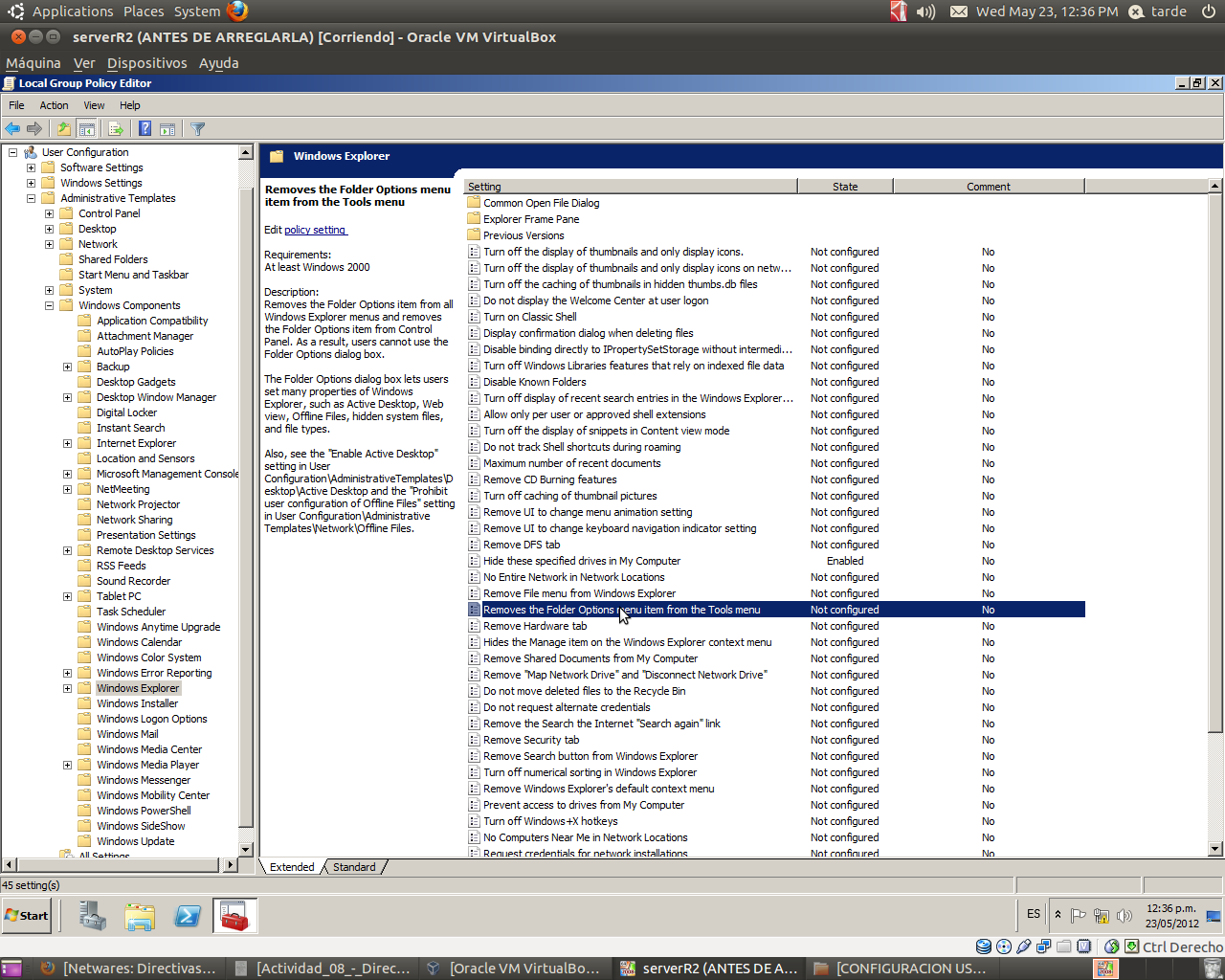Screen dimensions: 1225x980
Task: Select the Start Menu and Taskbar item
Action: tap(133, 275)
